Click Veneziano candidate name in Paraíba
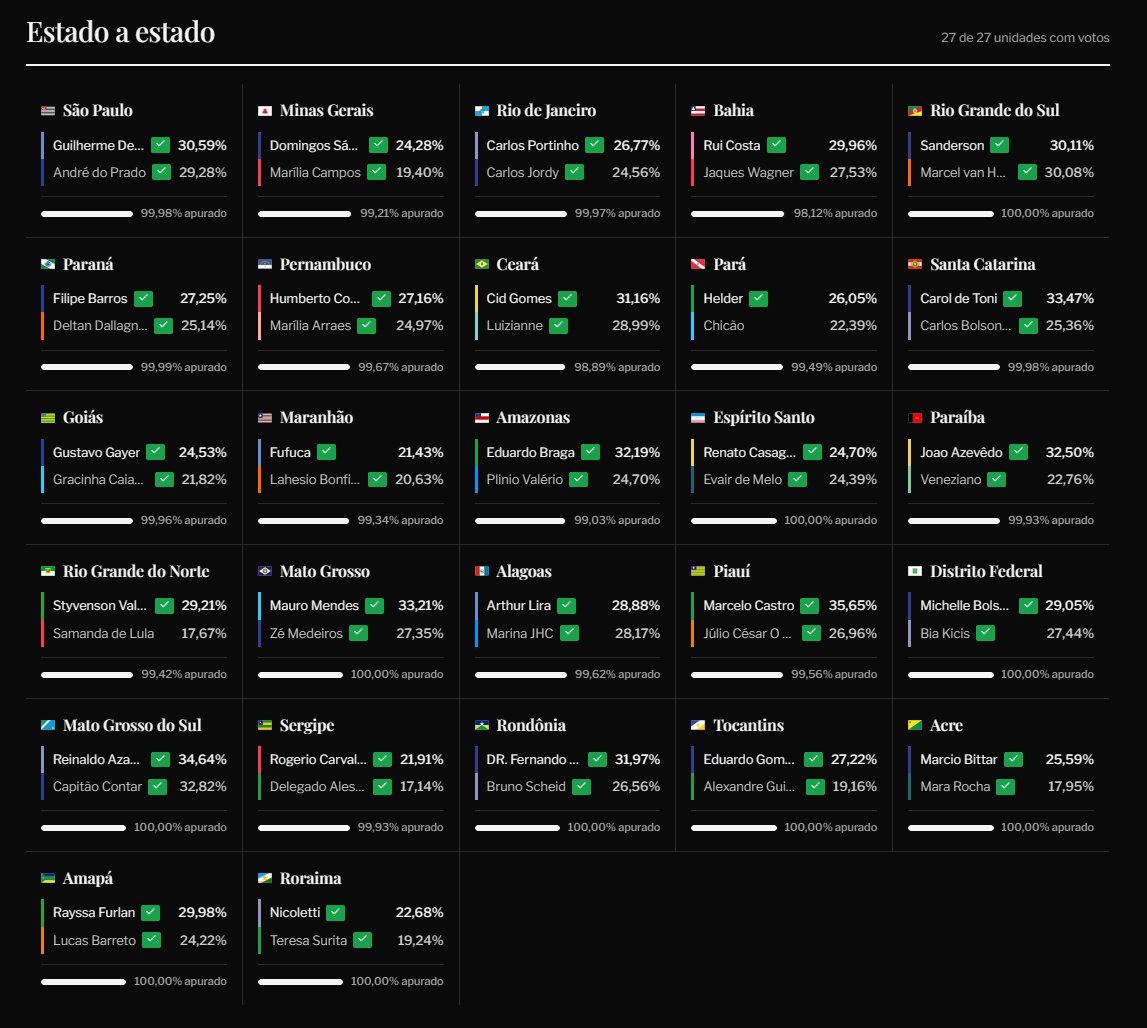 (950, 479)
